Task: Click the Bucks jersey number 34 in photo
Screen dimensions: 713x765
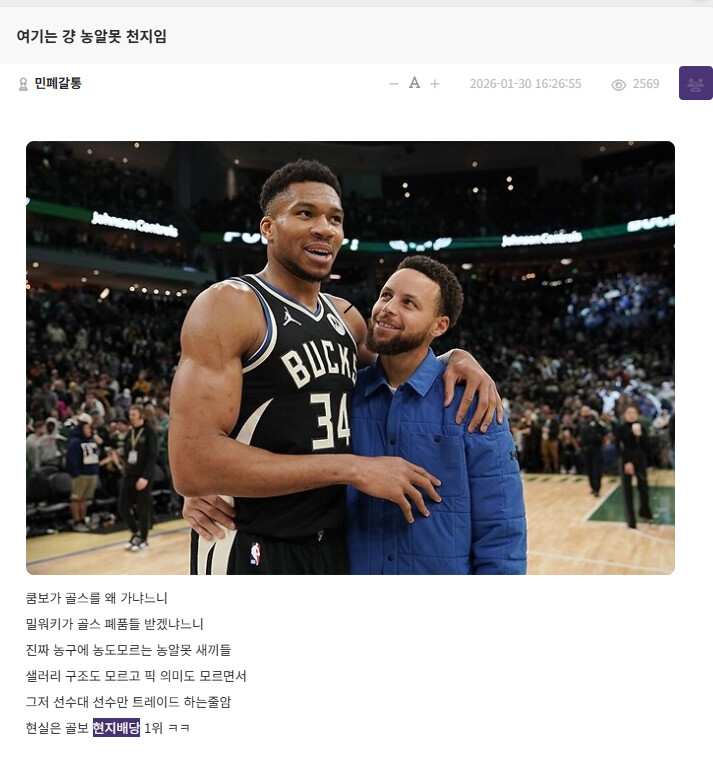Action: pyautogui.click(x=330, y=421)
